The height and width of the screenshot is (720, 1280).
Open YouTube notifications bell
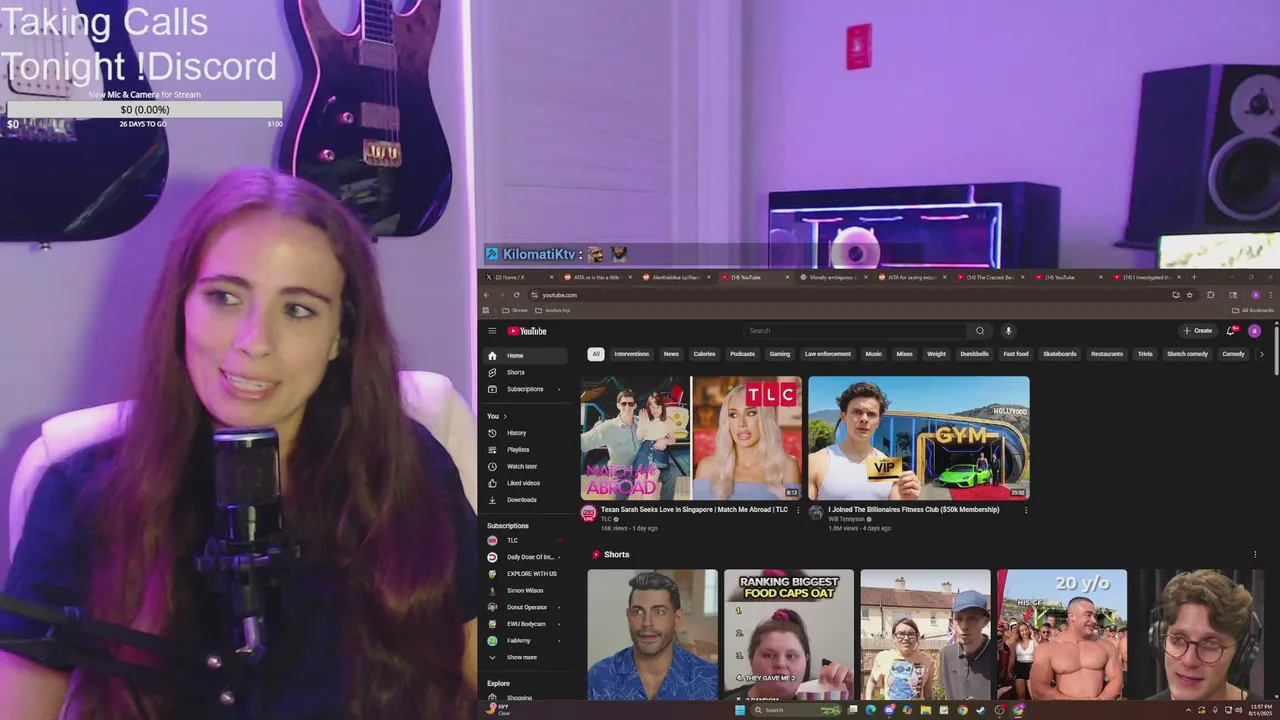point(1231,331)
